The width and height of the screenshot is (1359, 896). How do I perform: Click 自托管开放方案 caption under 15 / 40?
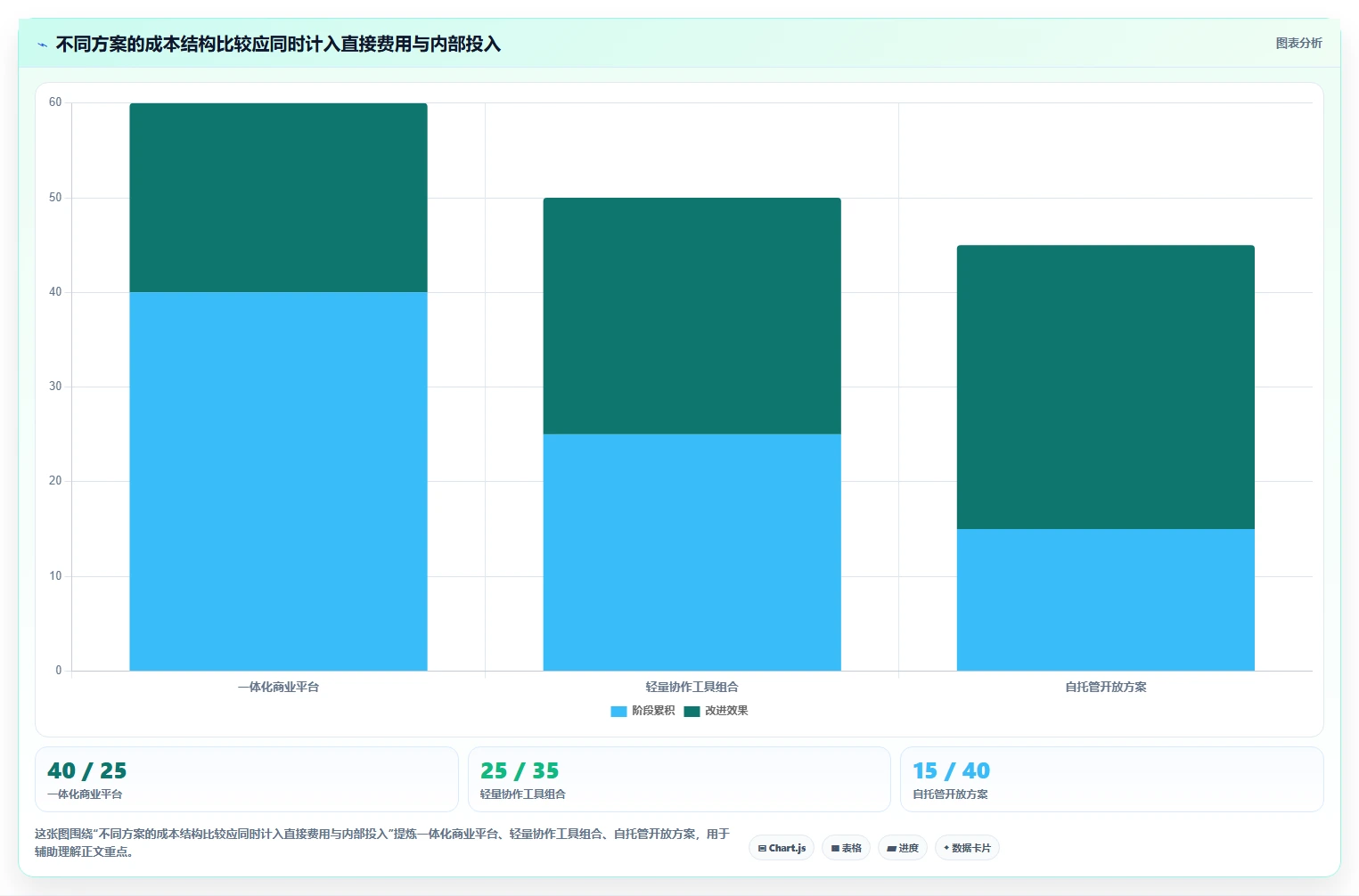[950, 794]
